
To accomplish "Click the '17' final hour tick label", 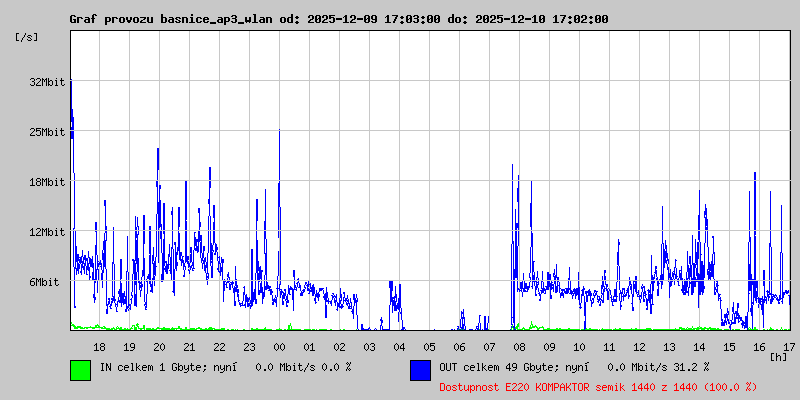I will (789, 347).
